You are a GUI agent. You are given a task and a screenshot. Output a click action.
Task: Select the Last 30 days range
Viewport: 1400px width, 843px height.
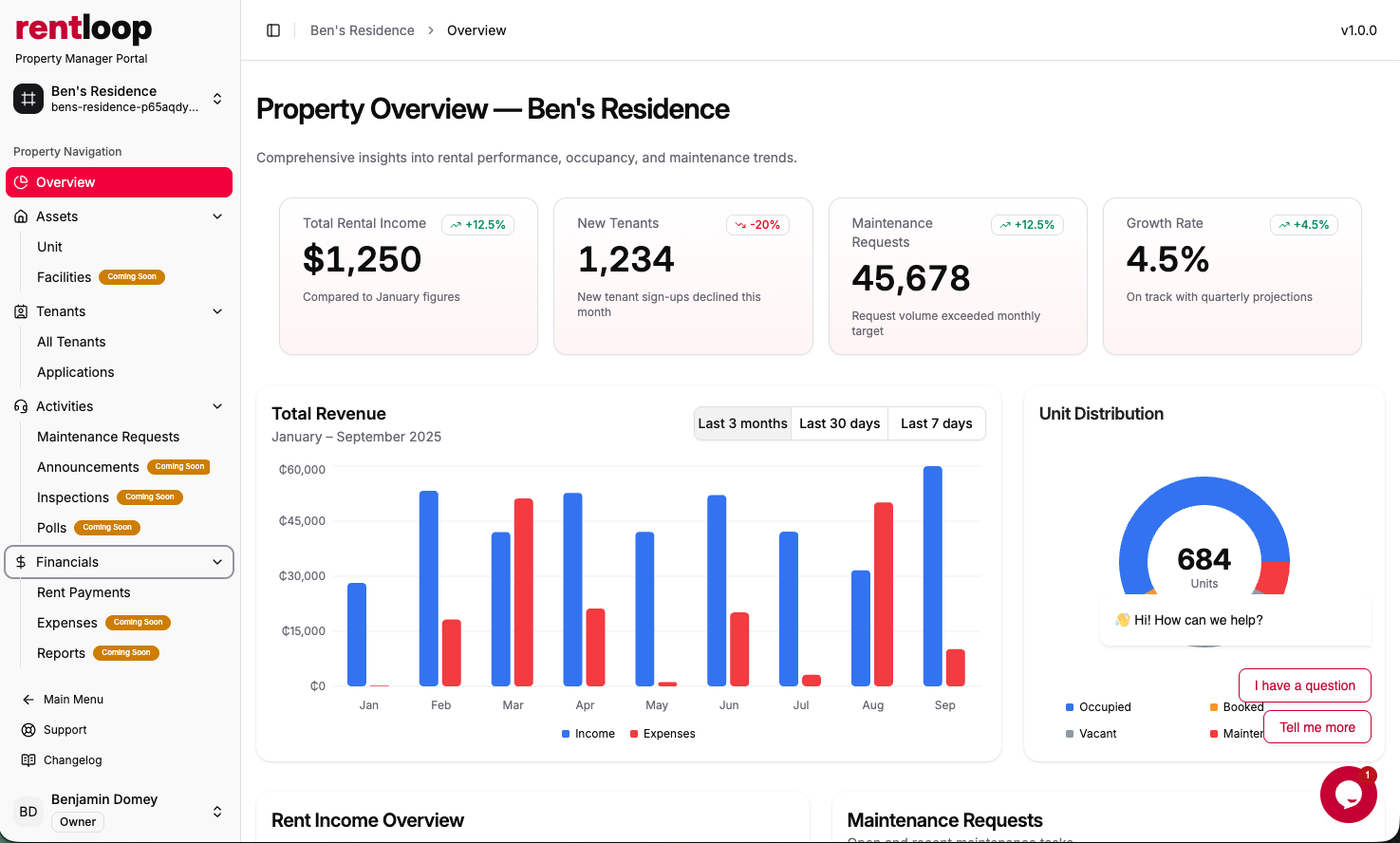pyautogui.click(x=839, y=423)
